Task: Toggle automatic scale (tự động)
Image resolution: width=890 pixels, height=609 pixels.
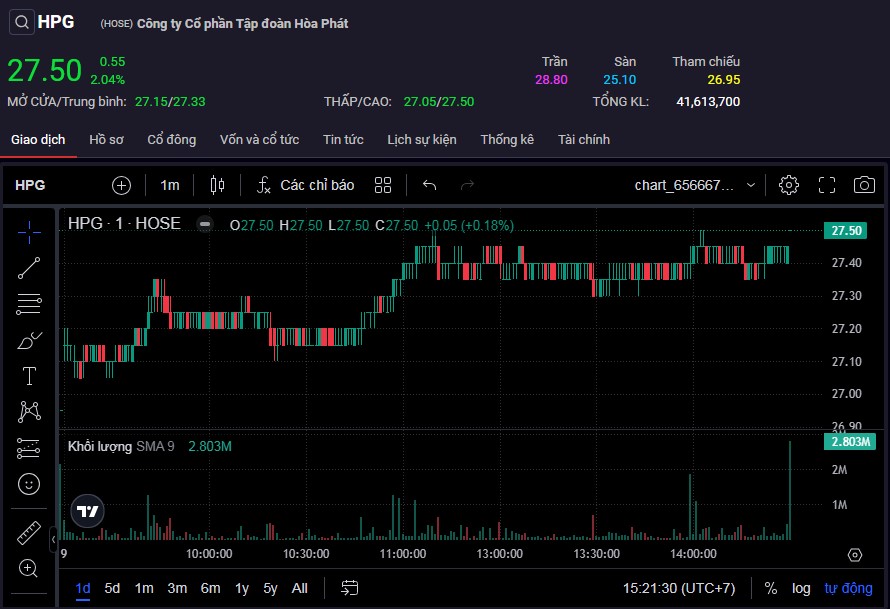Action: pos(848,588)
